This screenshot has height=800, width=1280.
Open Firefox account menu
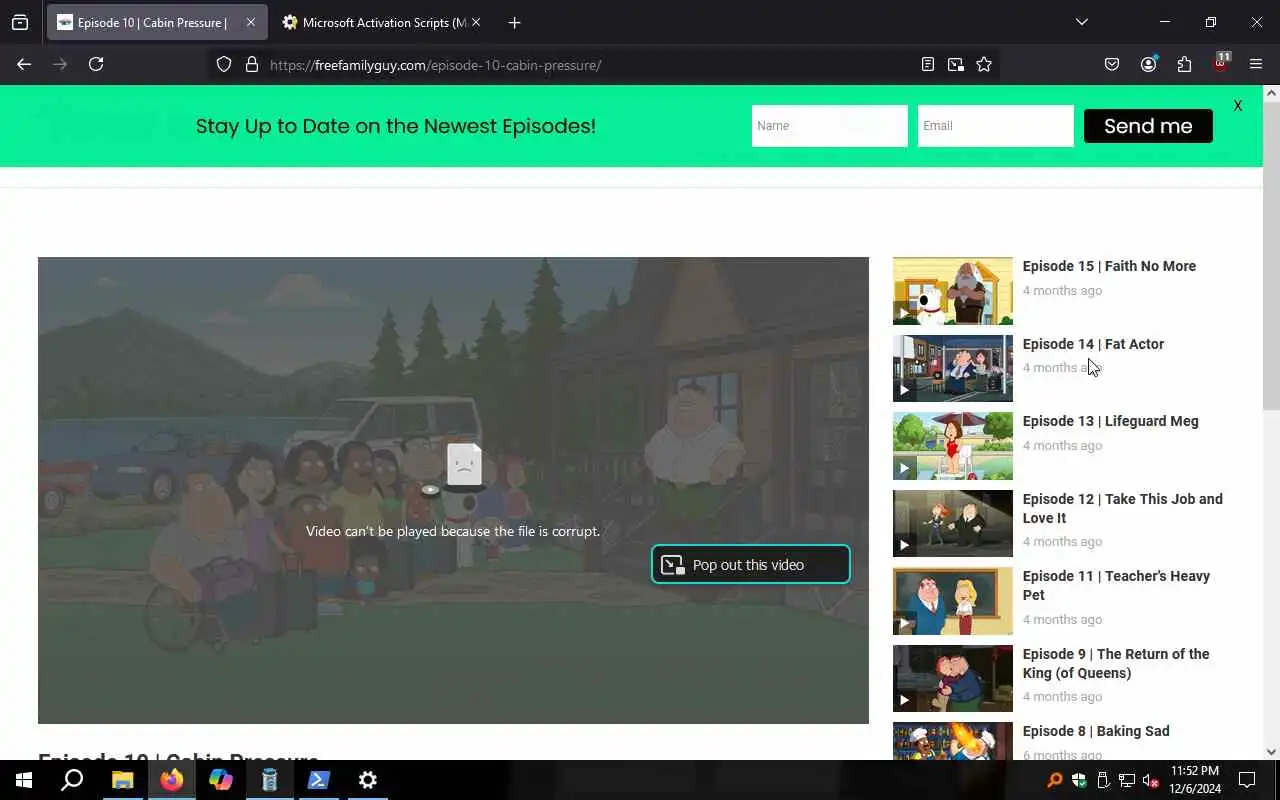pyautogui.click(x=1148, y=64)
